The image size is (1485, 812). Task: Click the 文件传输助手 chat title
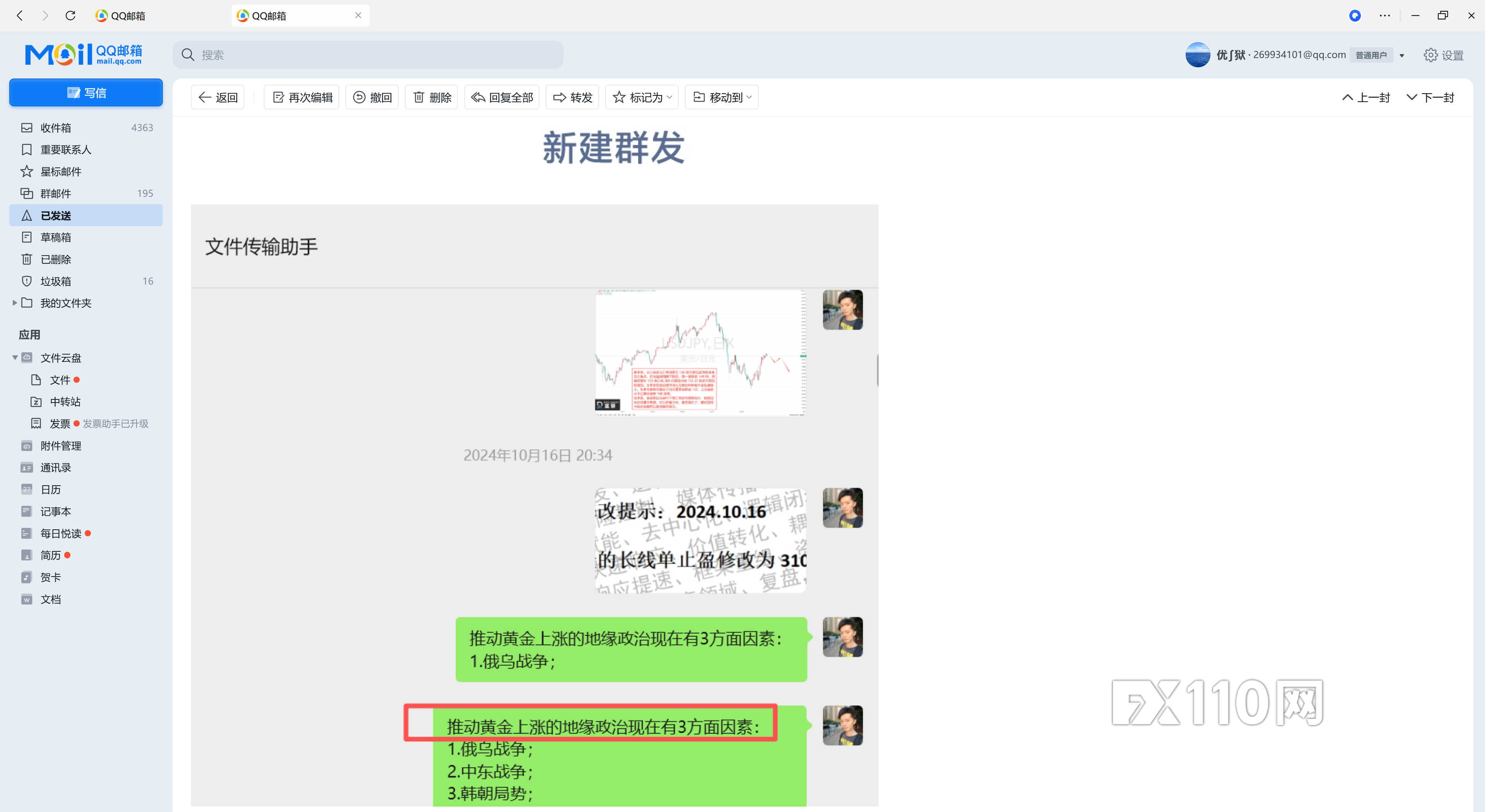pyautogui.click(x=261, y=247)
